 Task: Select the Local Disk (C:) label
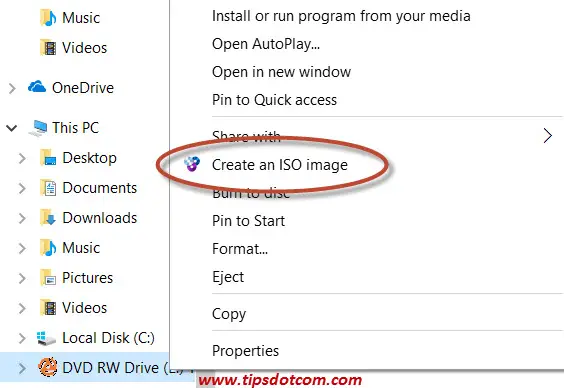point(108,338)
